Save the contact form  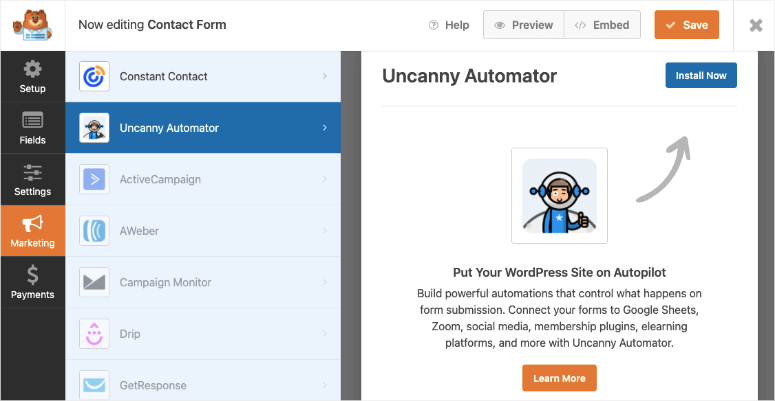[x=686, y=25]
